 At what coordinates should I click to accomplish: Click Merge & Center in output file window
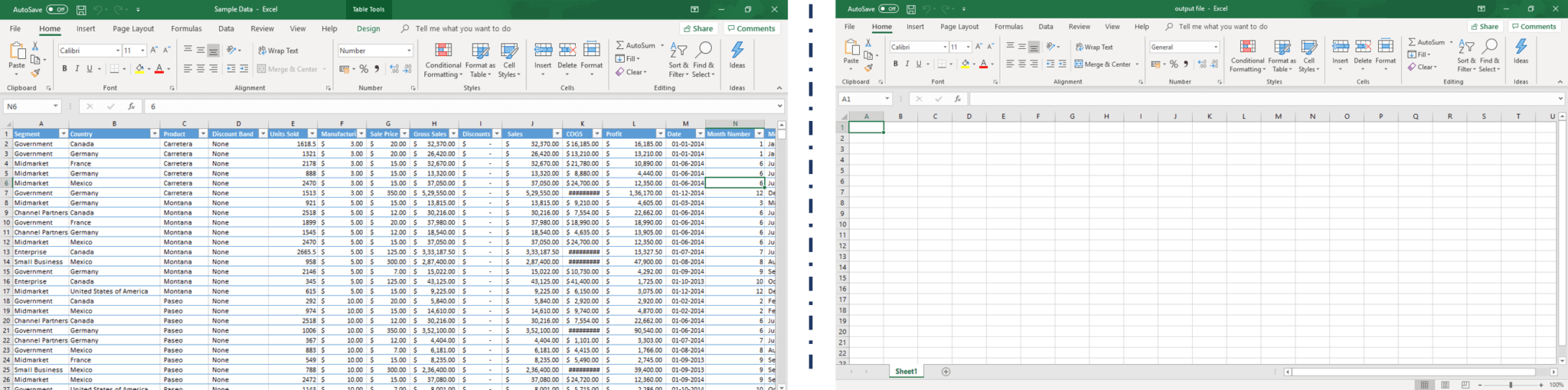point(1106,64)
